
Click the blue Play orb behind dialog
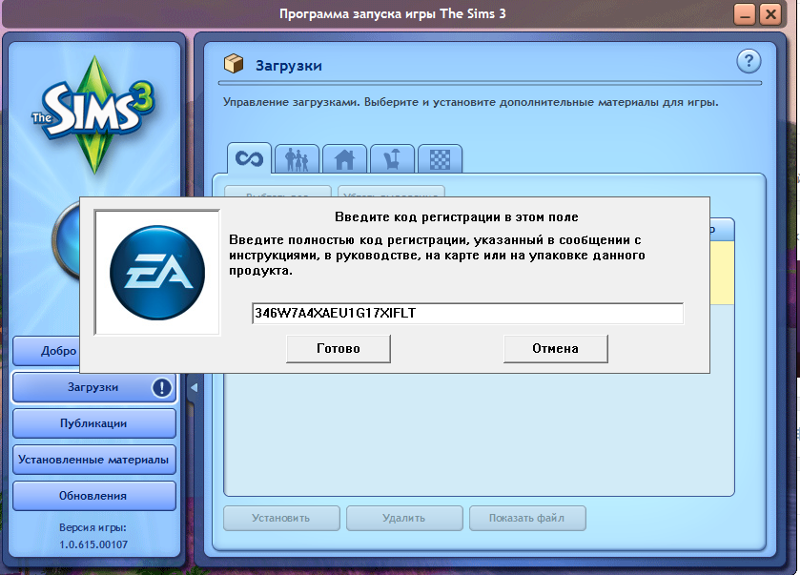pyautogui.click(x=65, y=240)
